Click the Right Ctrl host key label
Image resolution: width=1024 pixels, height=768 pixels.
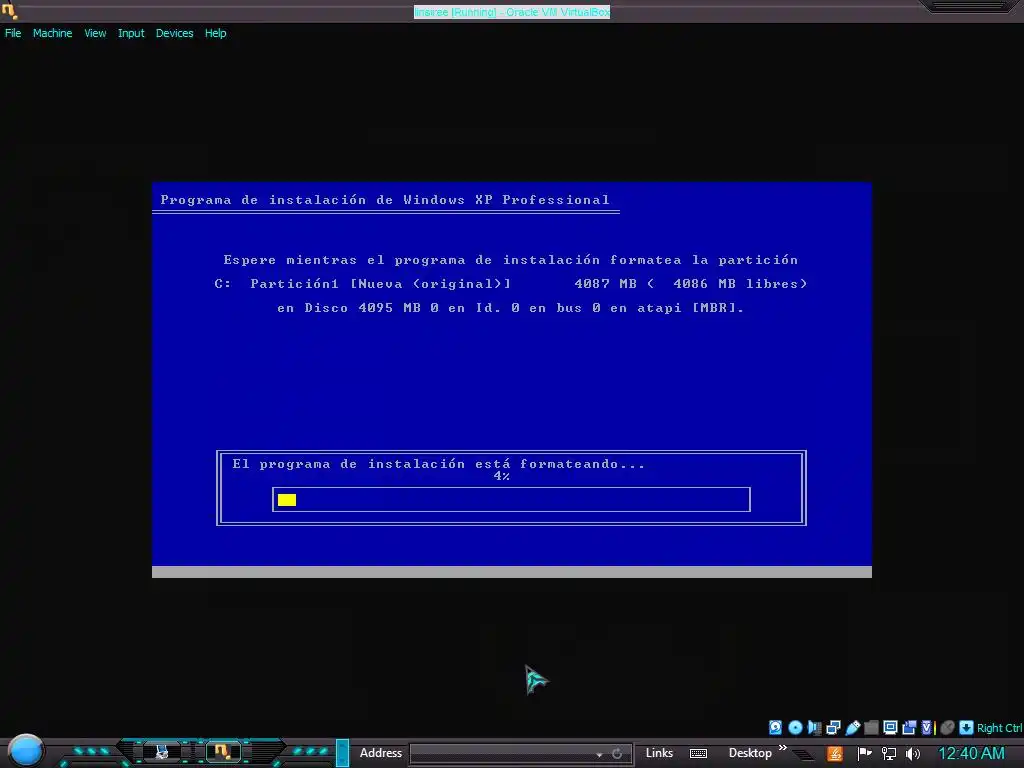[x=1000, y=728]
